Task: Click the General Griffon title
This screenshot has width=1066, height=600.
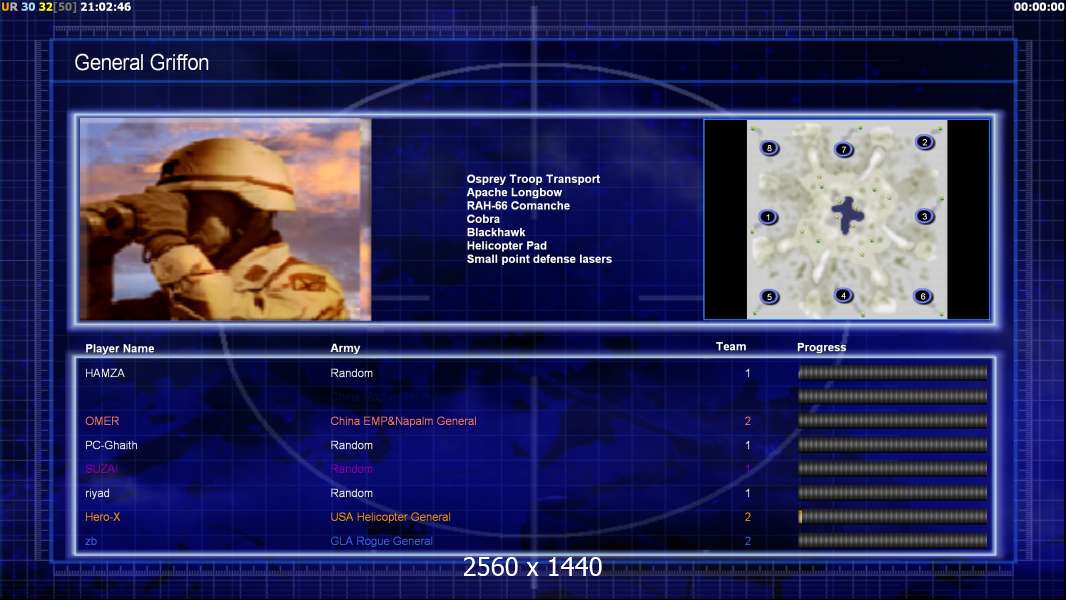Action: [141, 63]
